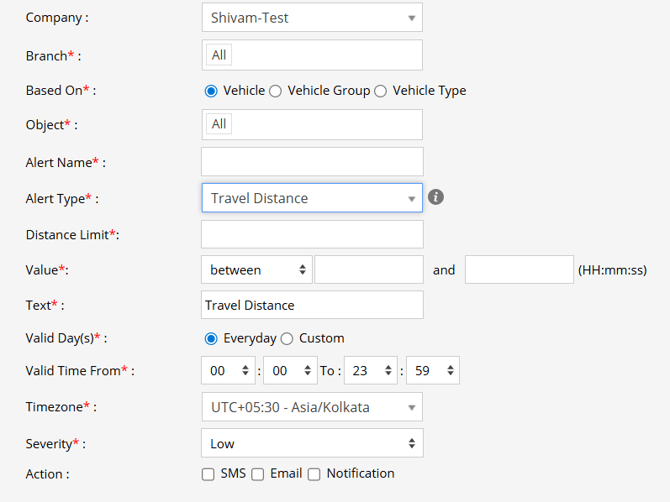This screenshot has width=670, height=502.
Task: Open the Timezone Asia/Kolkata dropdown
Action: [311, 407]
